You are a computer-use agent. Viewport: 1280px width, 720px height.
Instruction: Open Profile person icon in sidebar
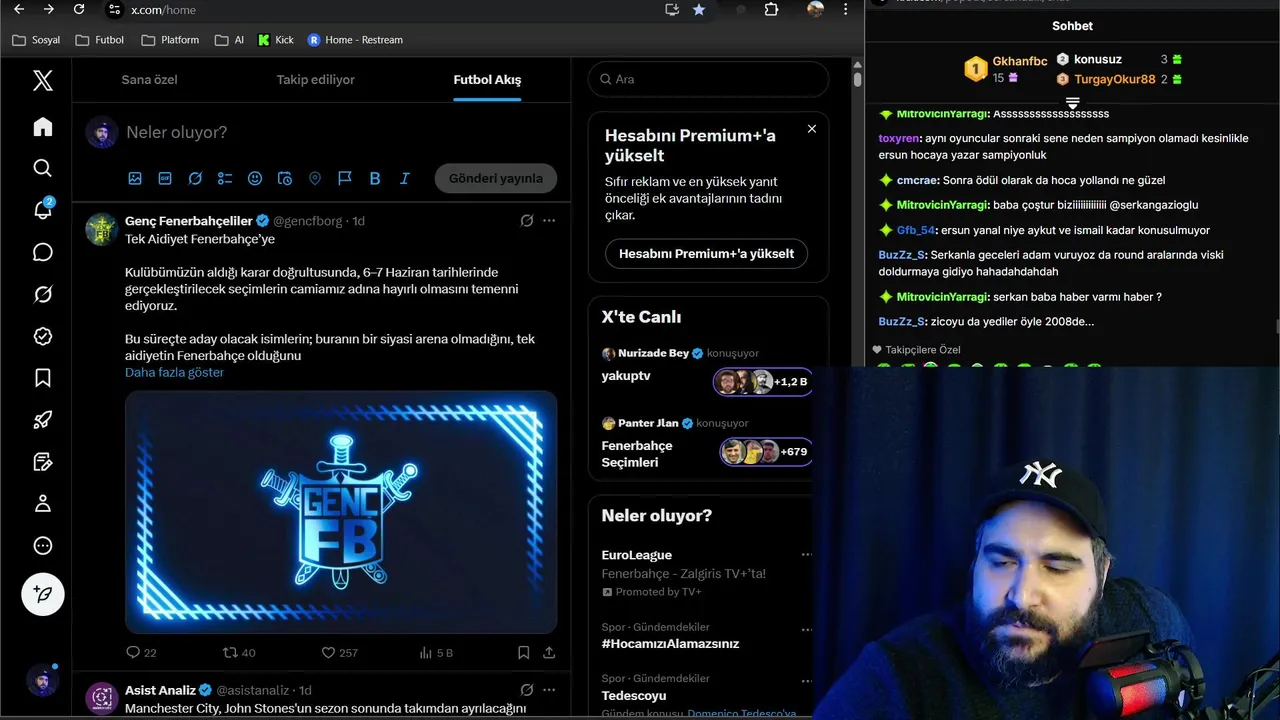42,504
